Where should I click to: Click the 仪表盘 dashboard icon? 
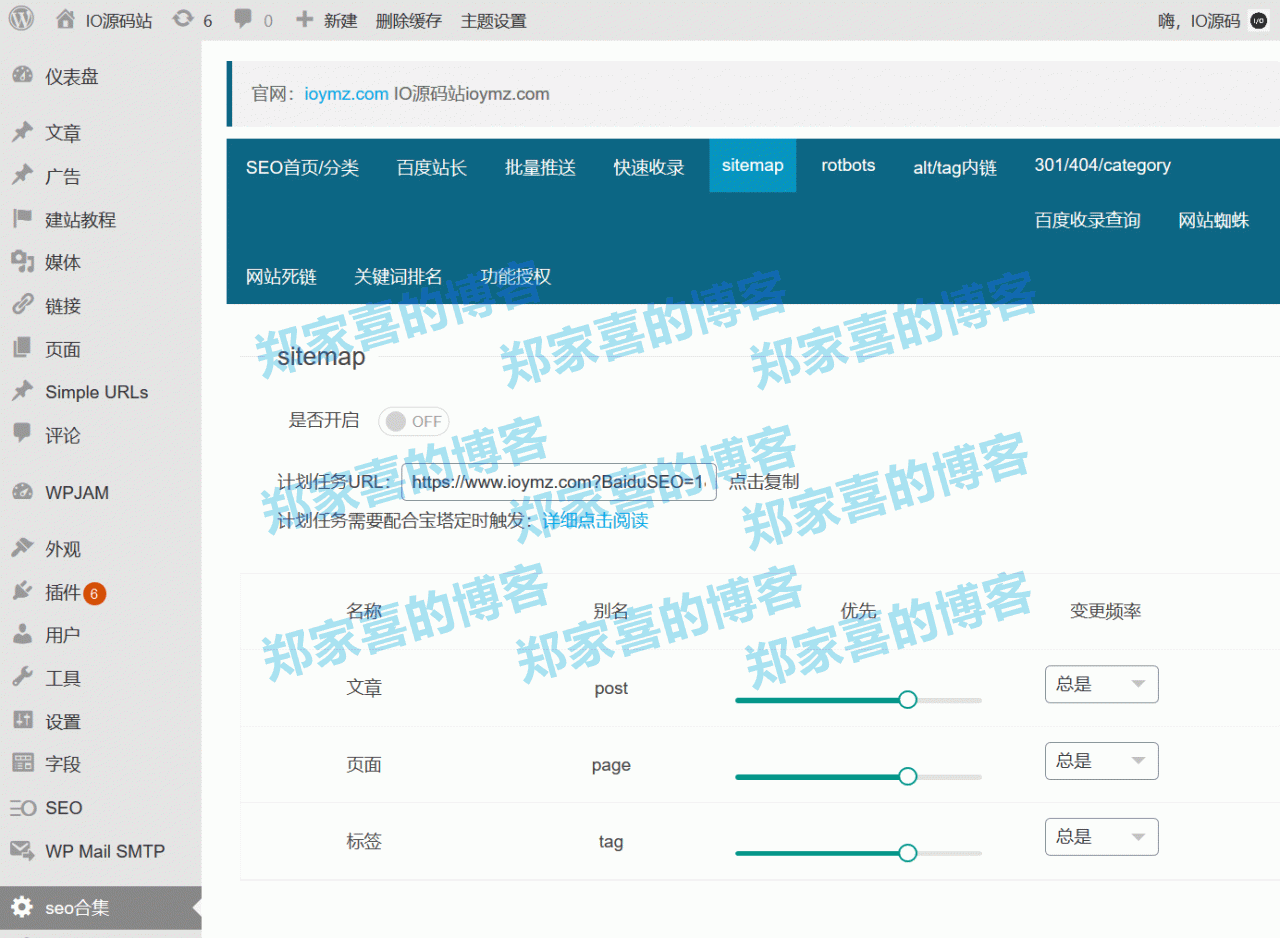[22, 76]
